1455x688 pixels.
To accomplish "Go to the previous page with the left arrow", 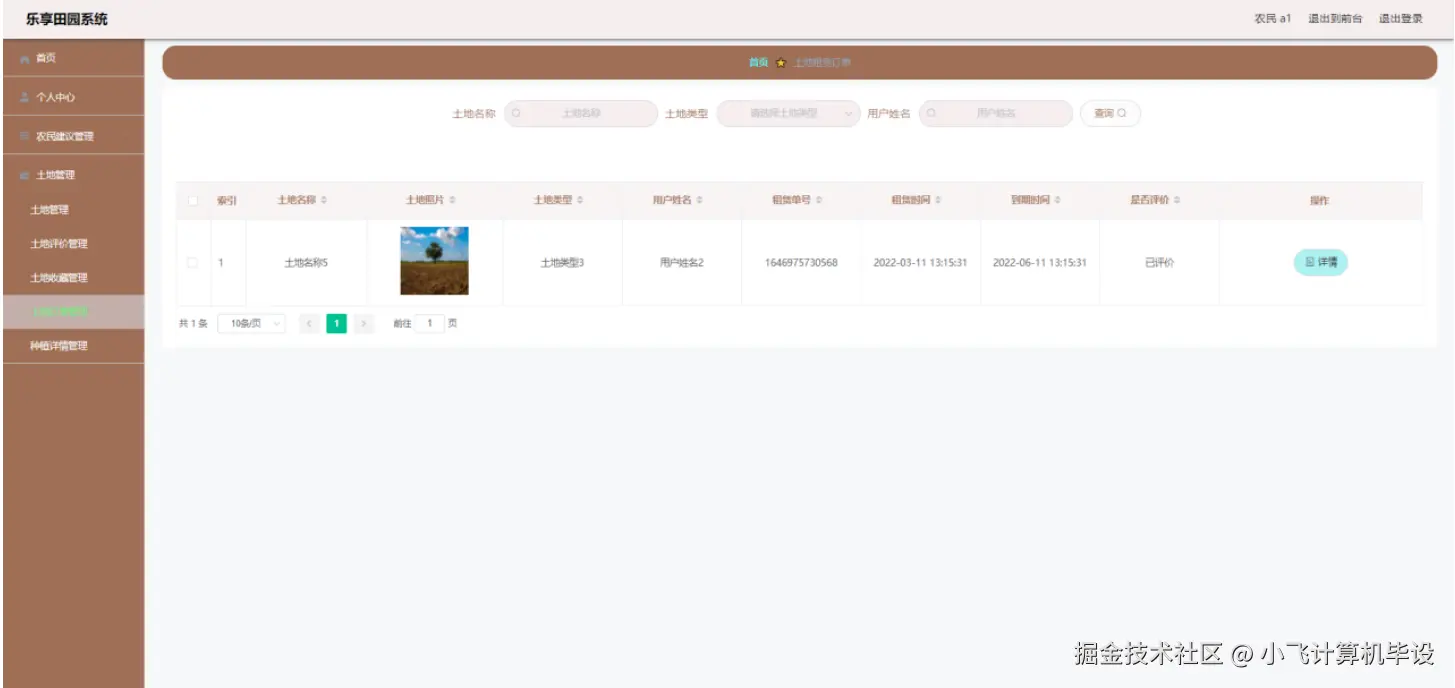I will (x=310, y=324).
